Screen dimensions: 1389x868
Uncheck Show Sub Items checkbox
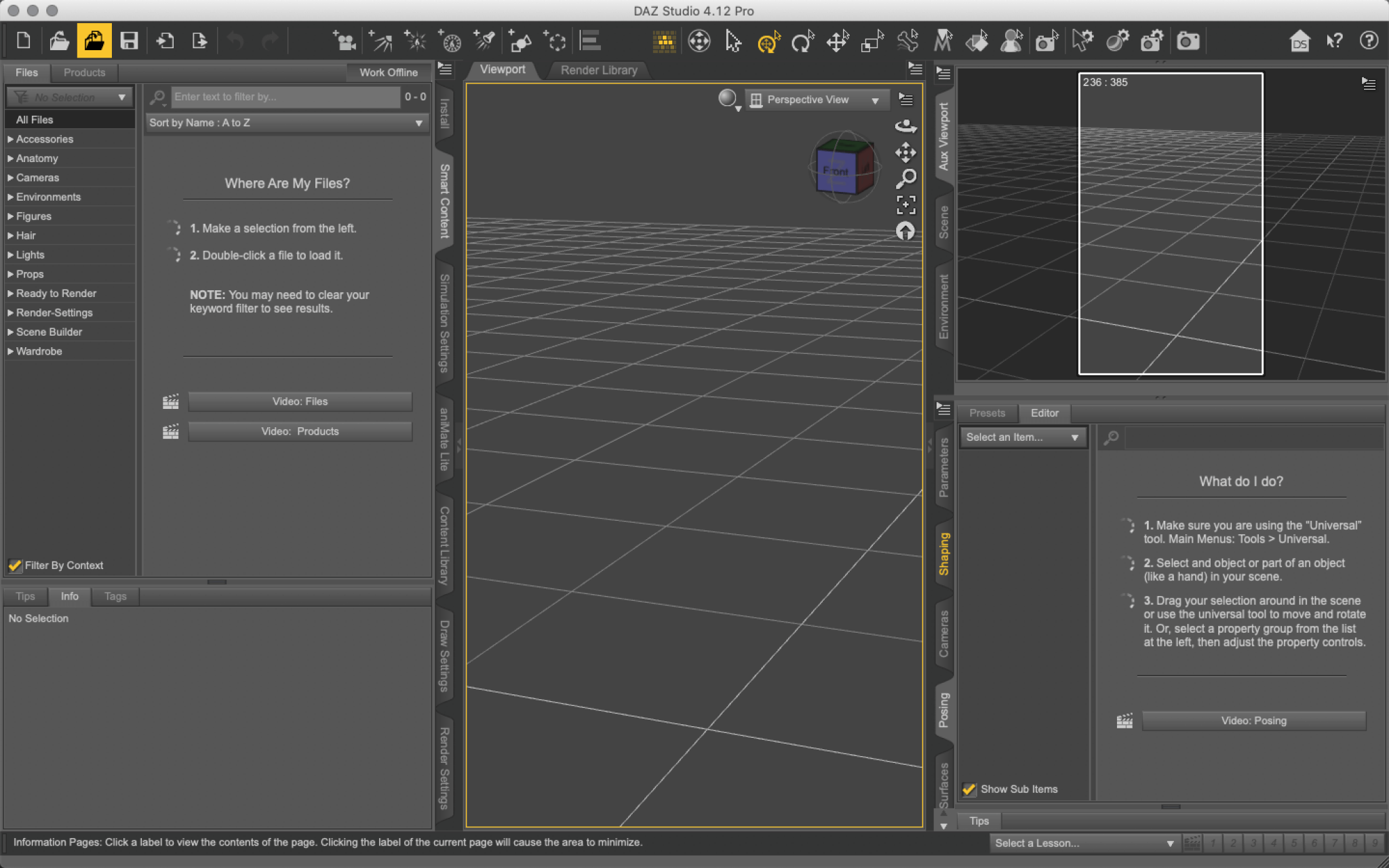(969, 789)
